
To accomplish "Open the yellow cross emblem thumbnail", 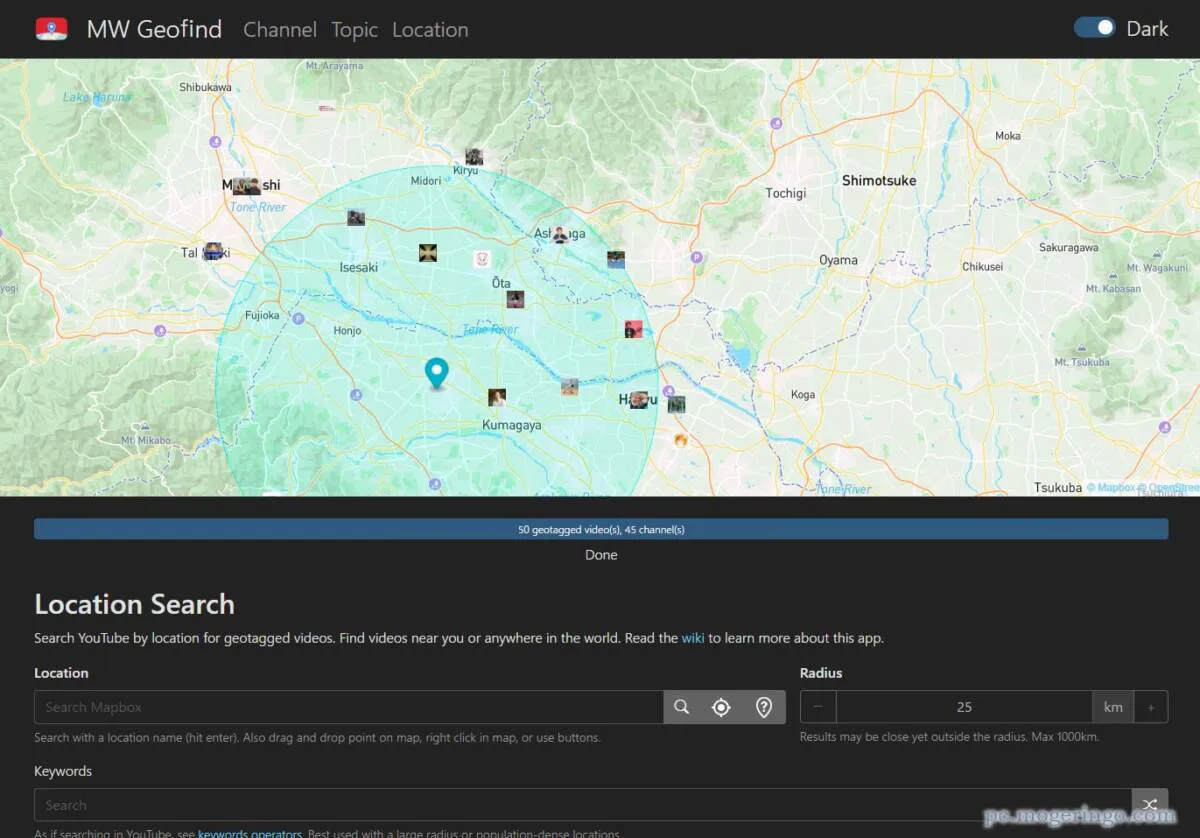I will coord(428,253).
